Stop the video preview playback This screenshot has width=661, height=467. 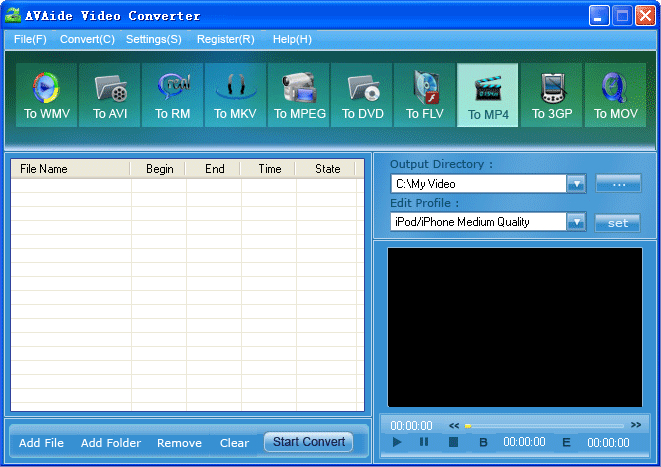tap(453, 442)
